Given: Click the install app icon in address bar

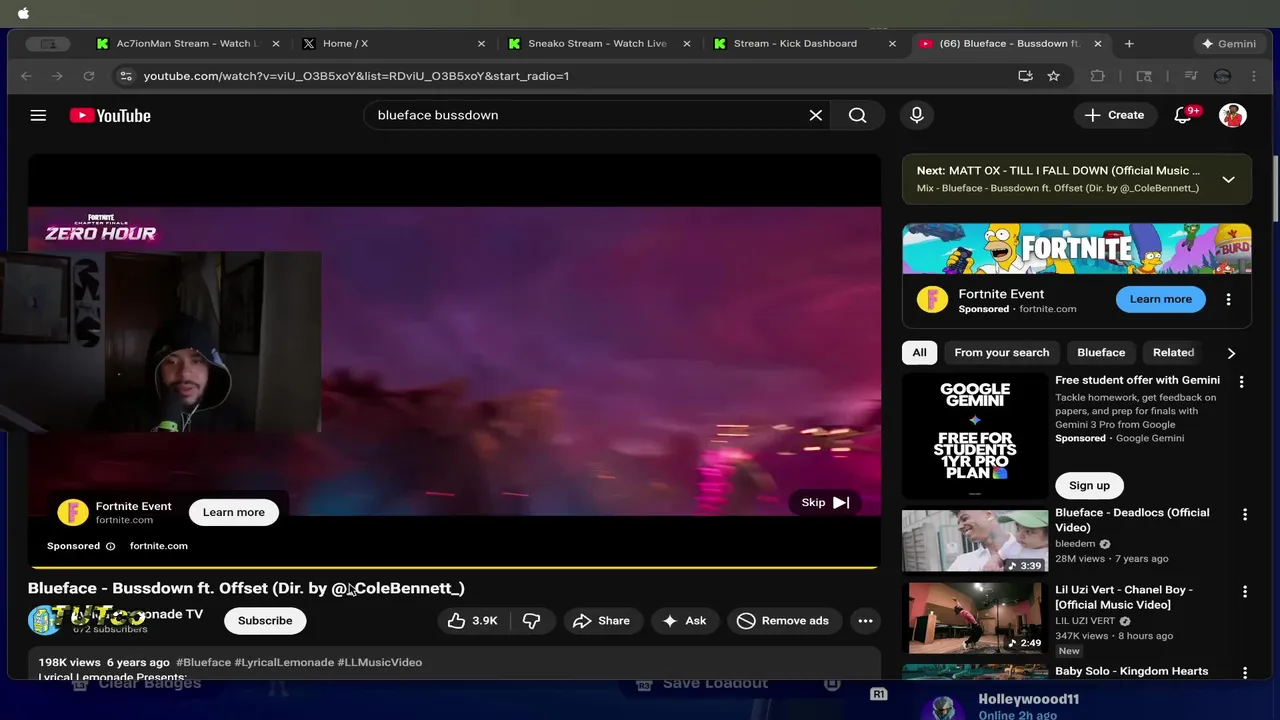Looking at the screenshot, I should (1025, 76).
